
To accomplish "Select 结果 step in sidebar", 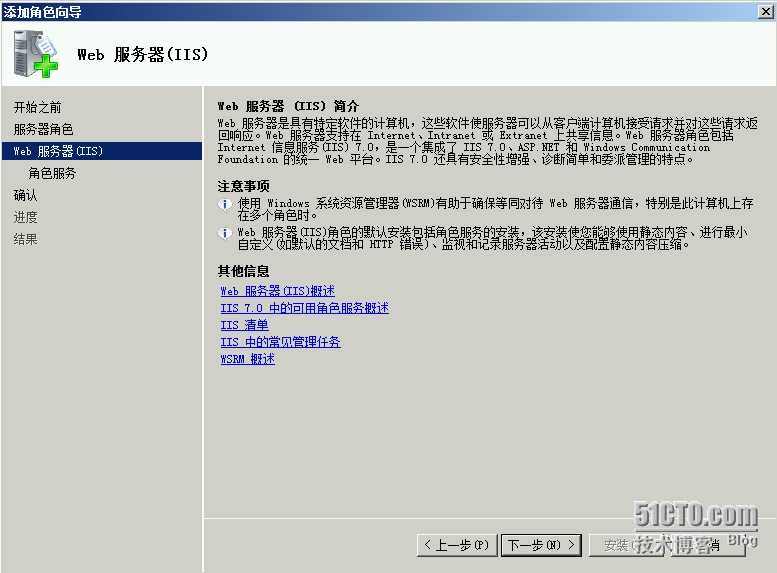I will [x=26, y=239].
